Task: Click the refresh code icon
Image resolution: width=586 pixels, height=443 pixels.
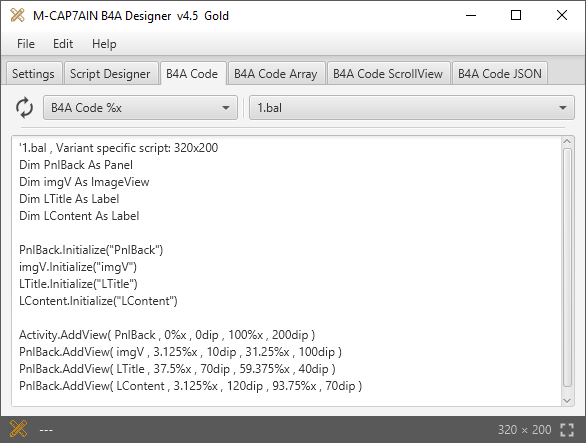Action: (x=24, y=108)
